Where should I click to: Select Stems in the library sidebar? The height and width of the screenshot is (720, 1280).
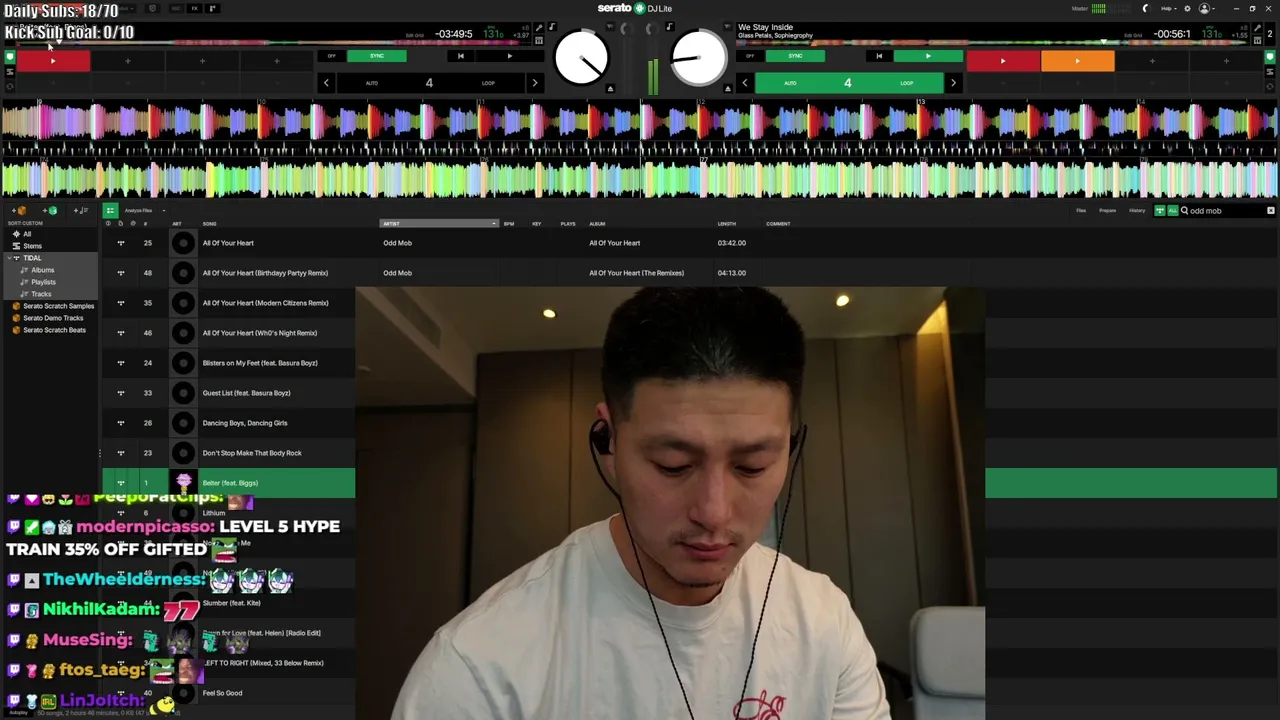[x=33, y=246]
